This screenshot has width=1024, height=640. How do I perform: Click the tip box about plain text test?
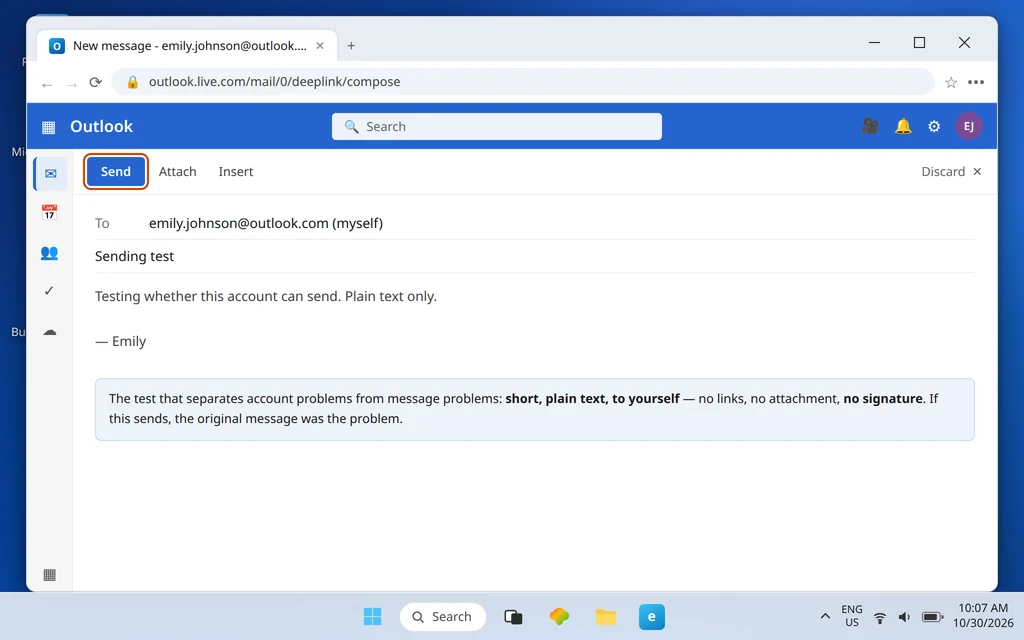[535, 409]
